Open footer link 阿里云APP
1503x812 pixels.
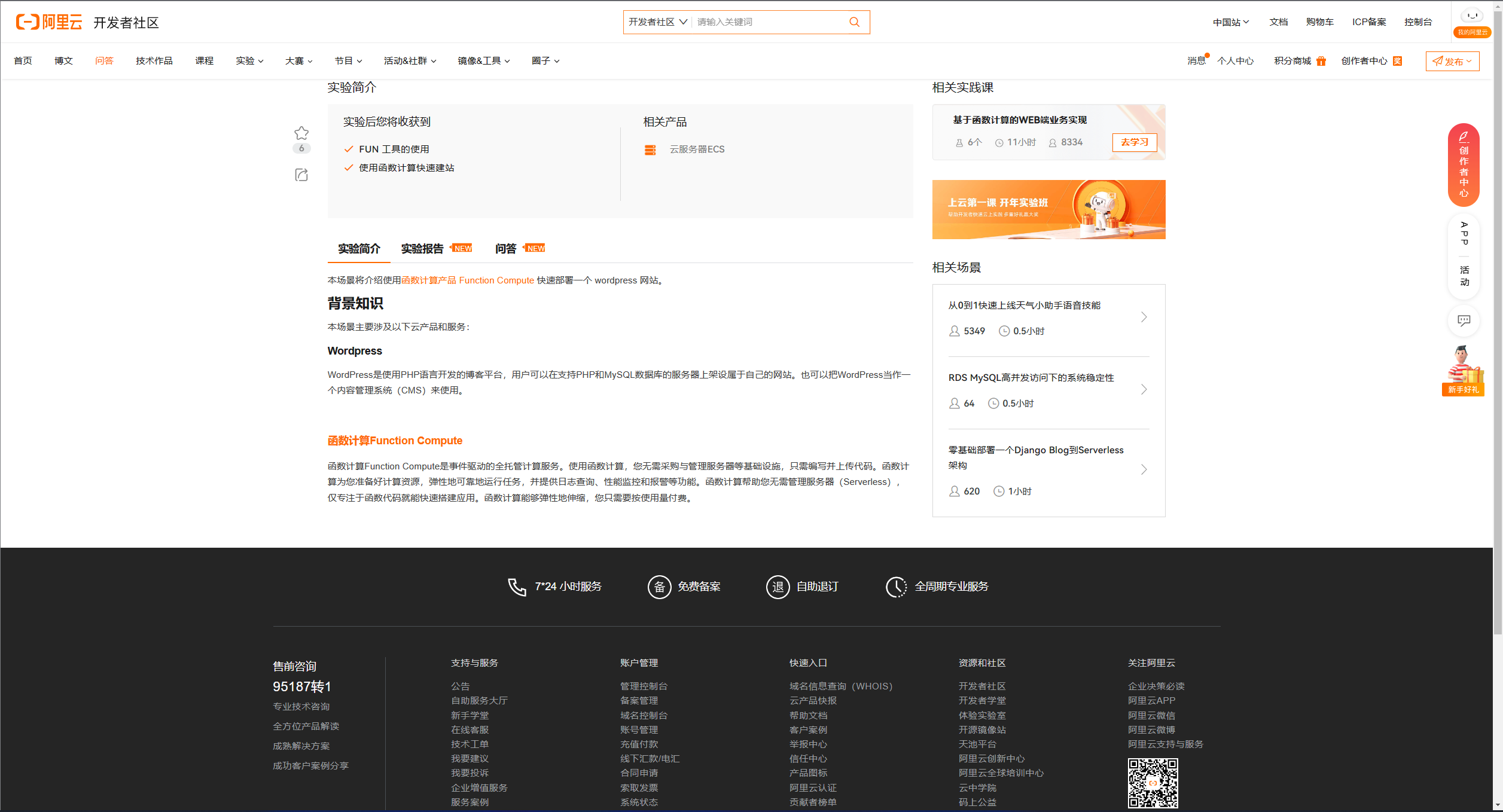coord(1151,701)
